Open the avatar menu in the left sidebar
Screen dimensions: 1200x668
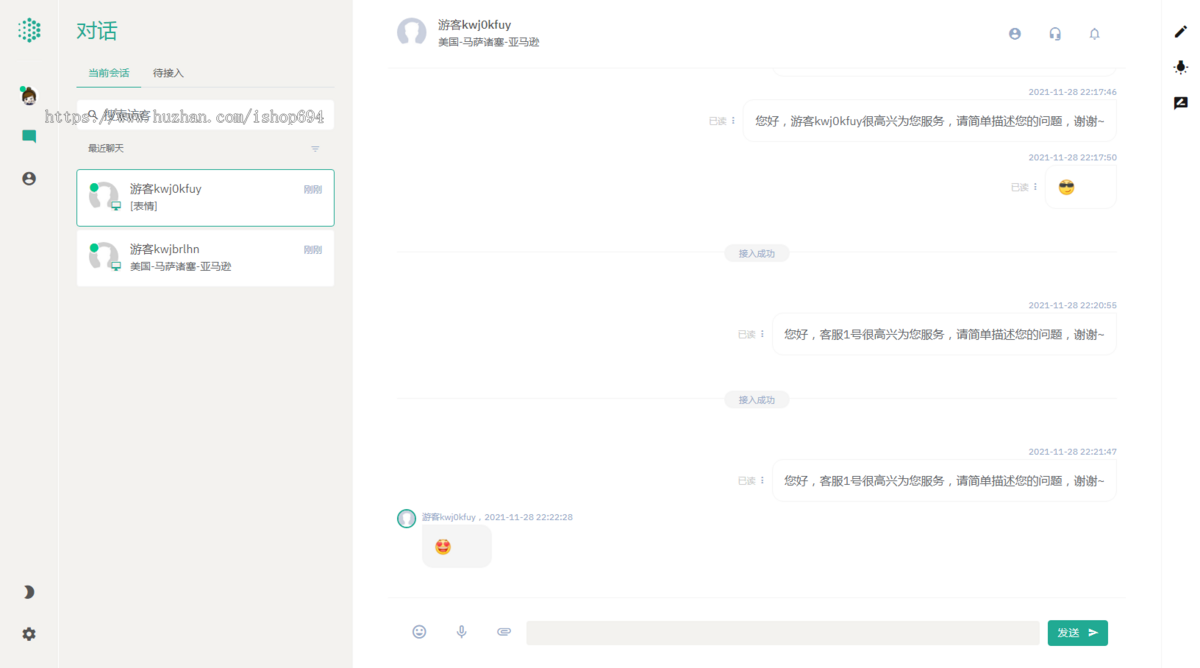coord(28,96)
